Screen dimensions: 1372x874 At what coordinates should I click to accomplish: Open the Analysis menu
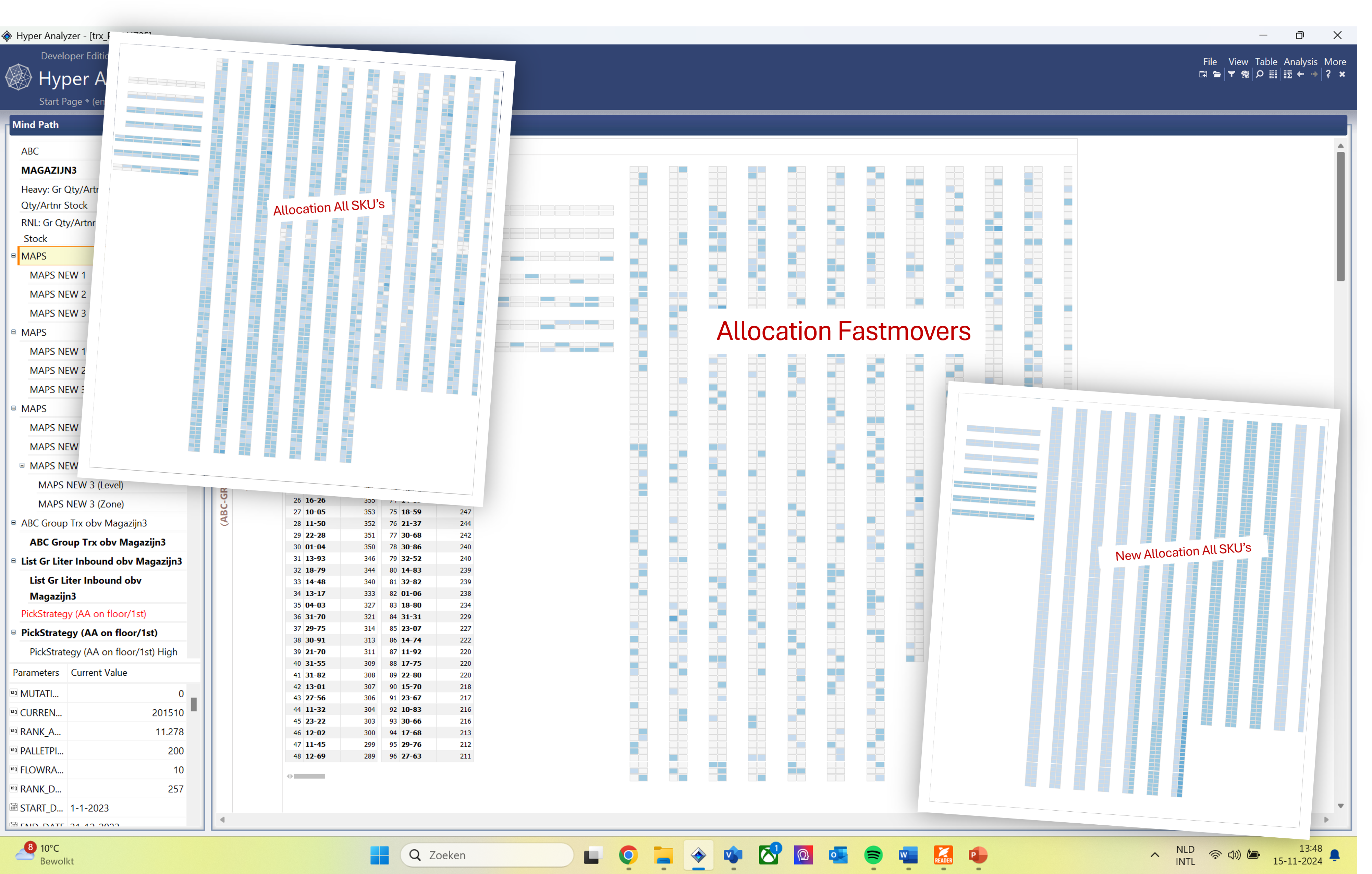(x=1300, y=62)
